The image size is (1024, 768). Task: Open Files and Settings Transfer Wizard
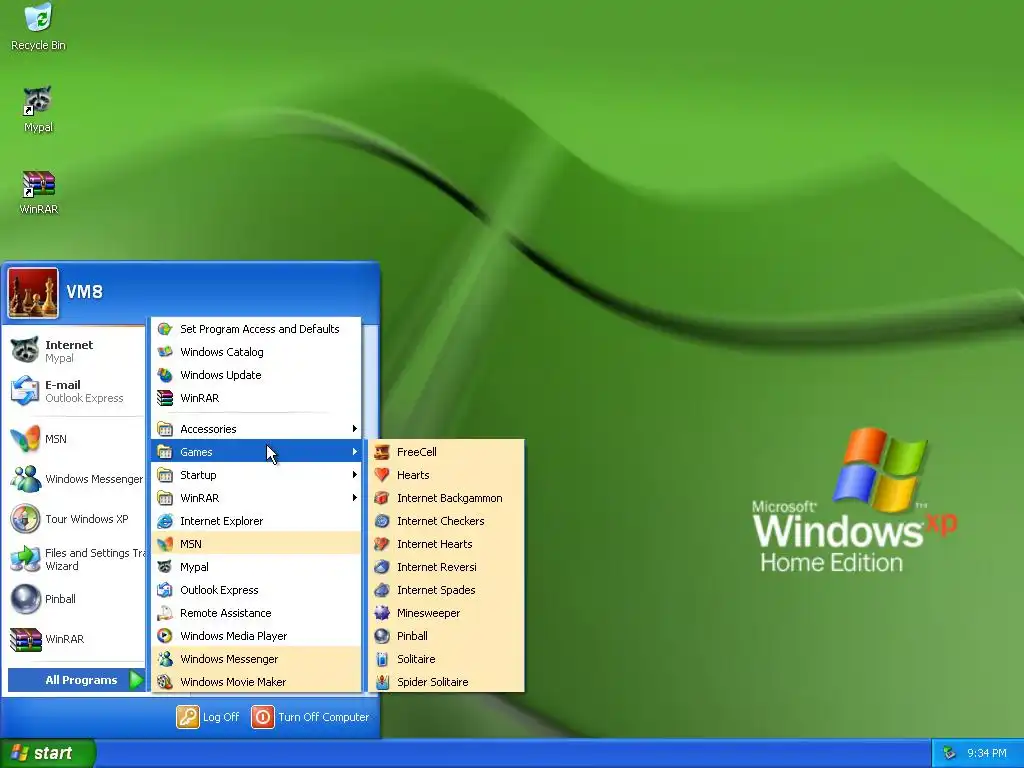(74, 559)
